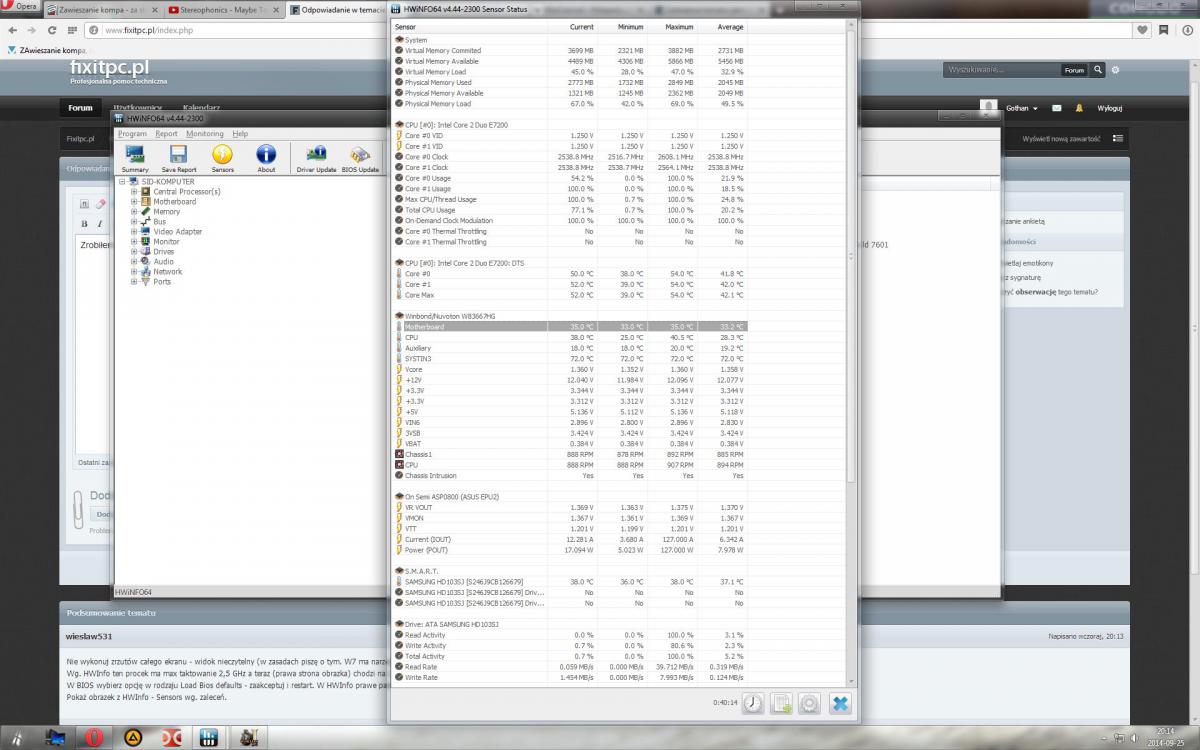Switch to the Stereophonics browser tab
Image resolution: width=1200 pixels, height=750 pixels.
227,9
